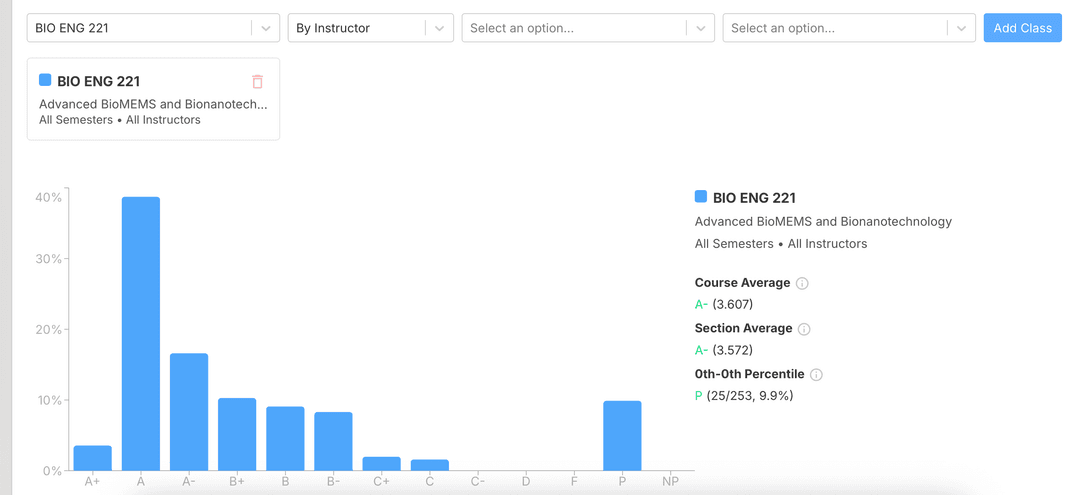Select the B+ grade bar
This screenshot has width=1080, height=495.
(x=237, y=434)
